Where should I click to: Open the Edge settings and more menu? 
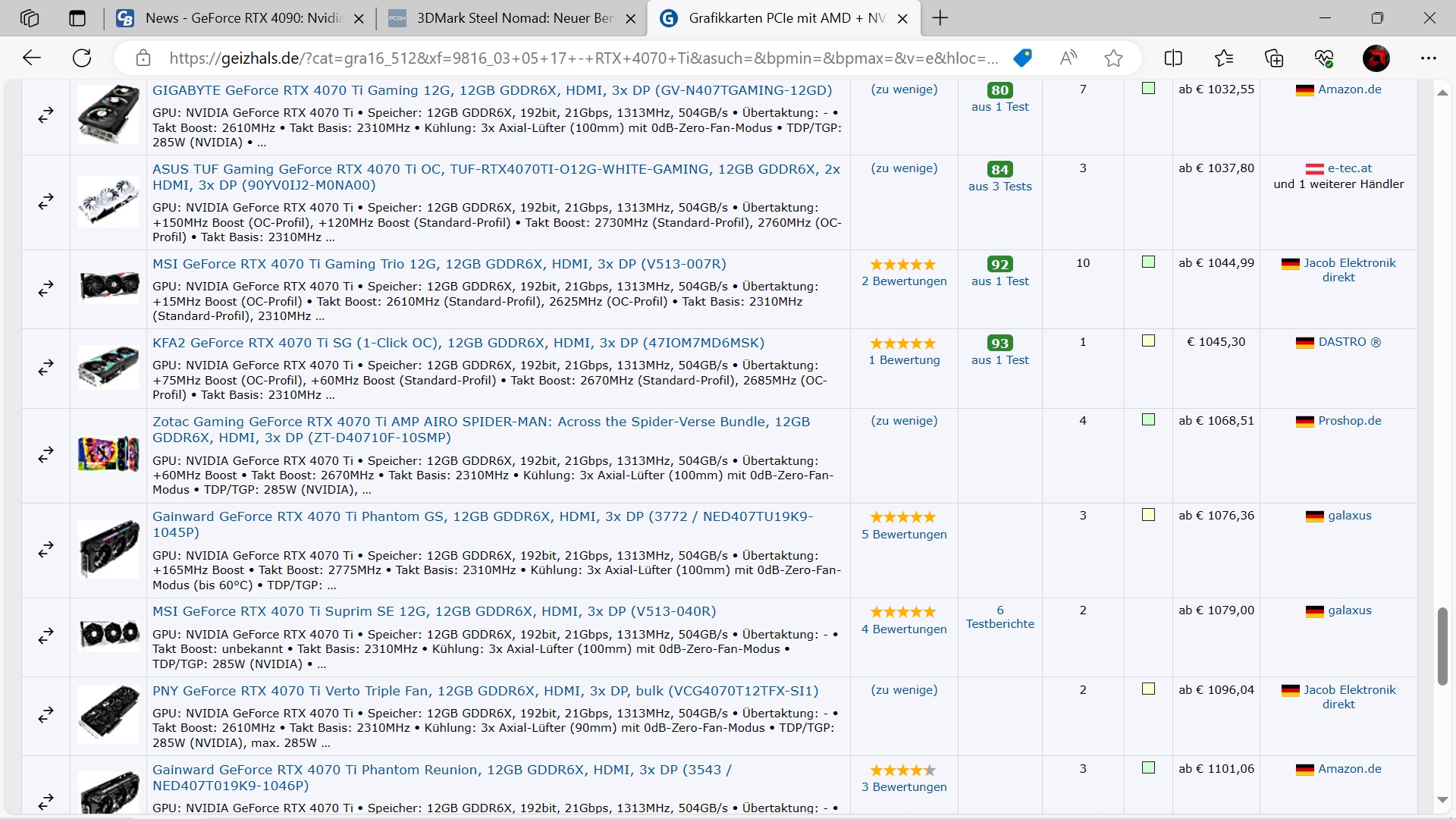(x=1429, y=58)
